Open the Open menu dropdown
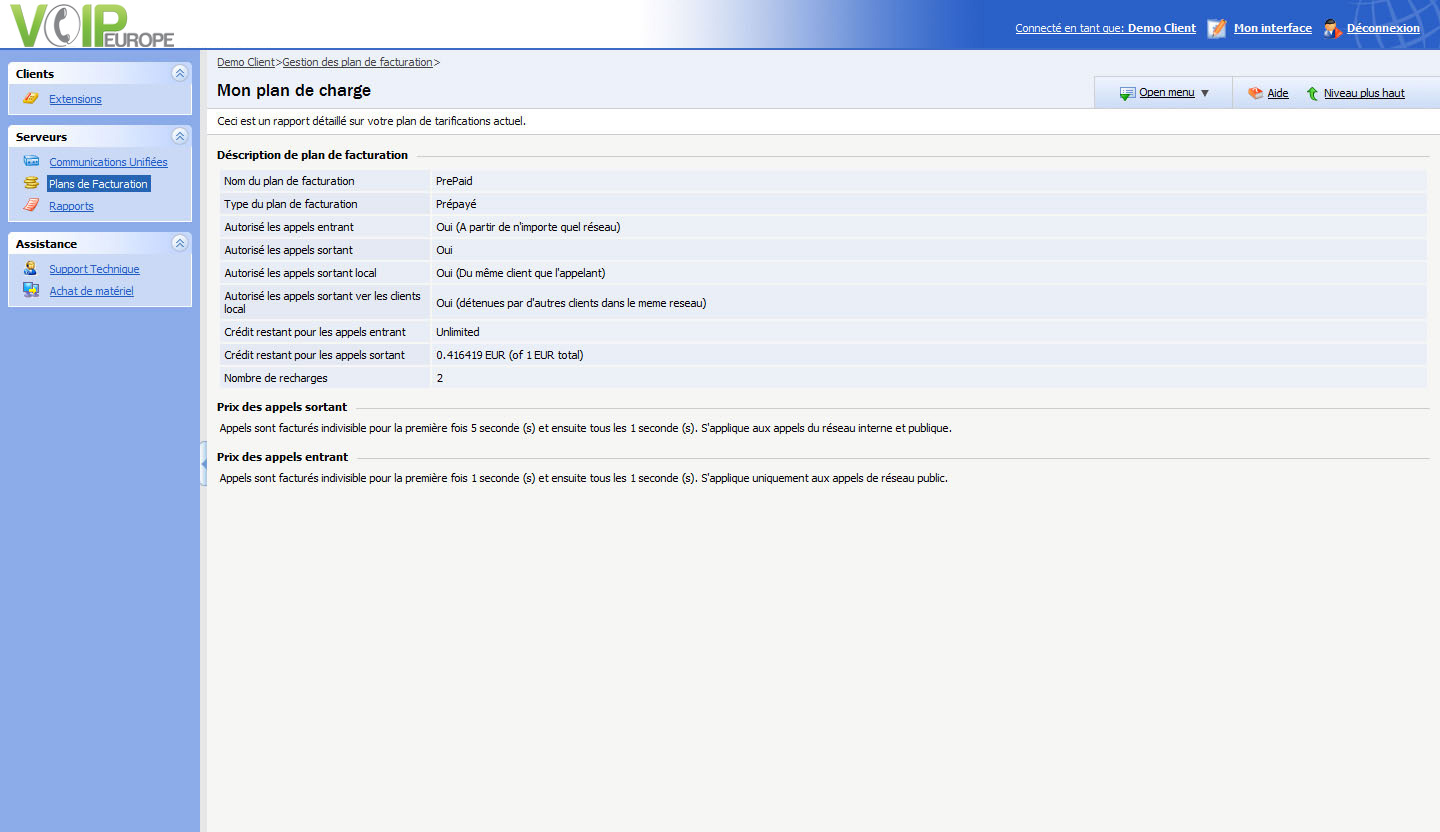 pyautogui.click(x=1165, y=93)
